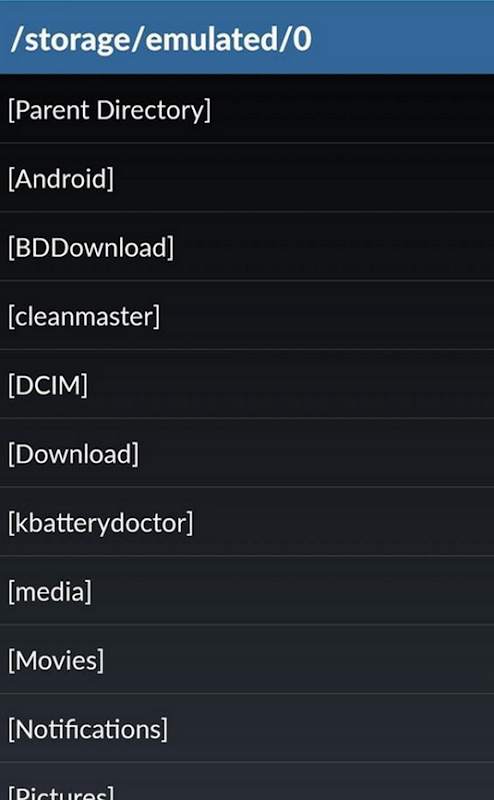Click blank row space beside [DCIM]

point(291,385)
